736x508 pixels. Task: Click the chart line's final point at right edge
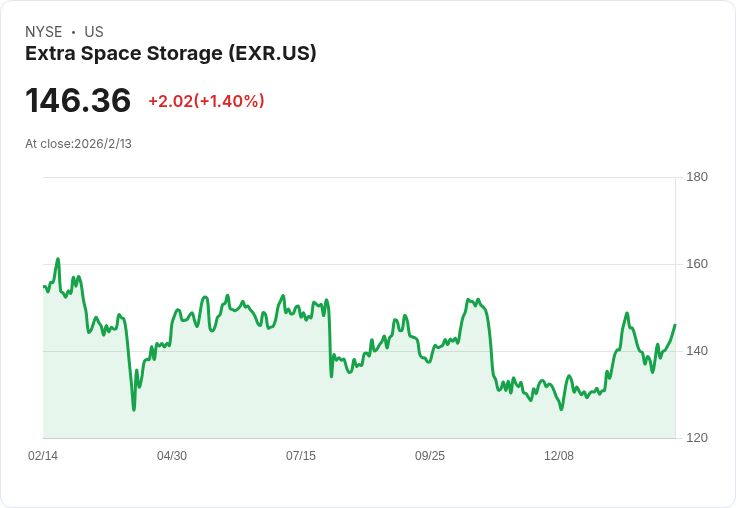pos(675,324)
